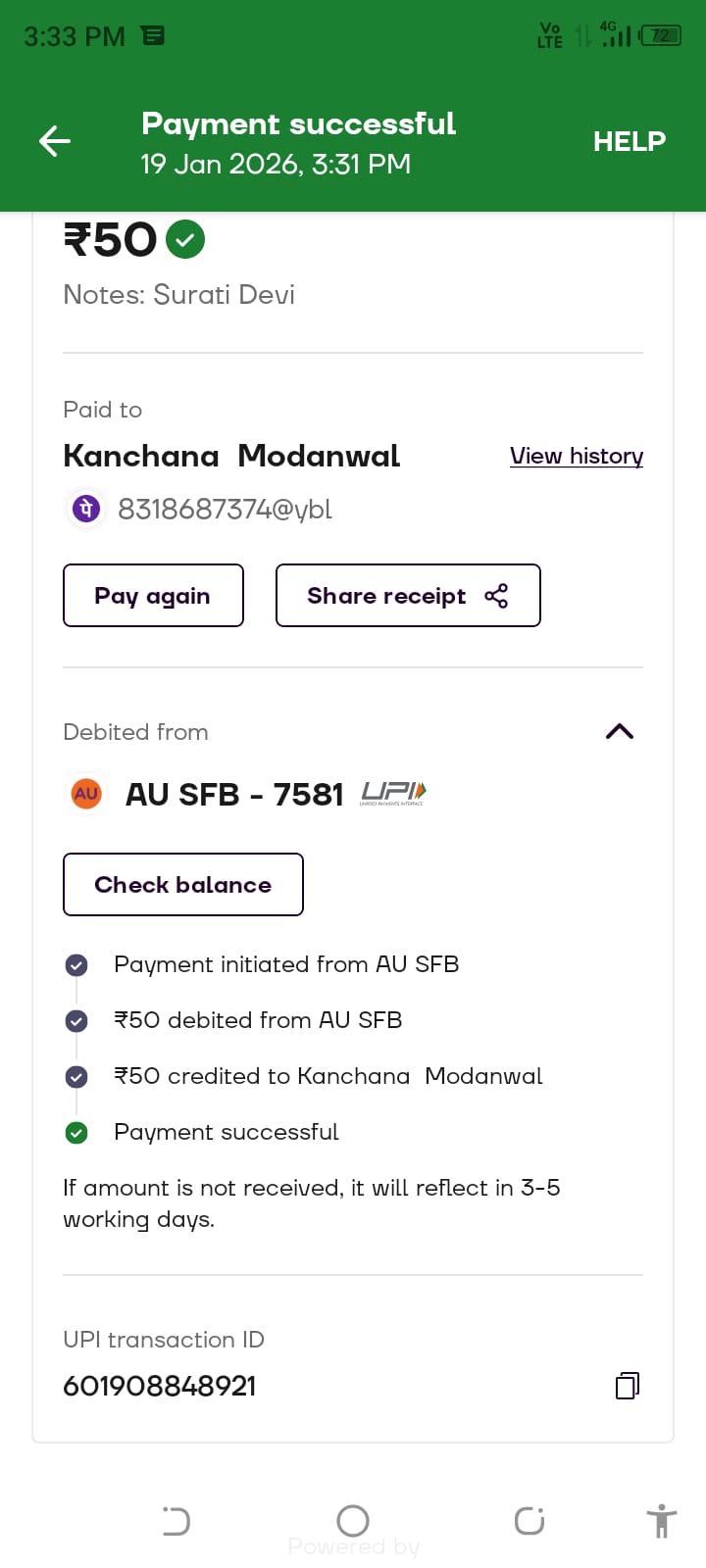
Task: Open the HELP option
Action: [629, 141]
